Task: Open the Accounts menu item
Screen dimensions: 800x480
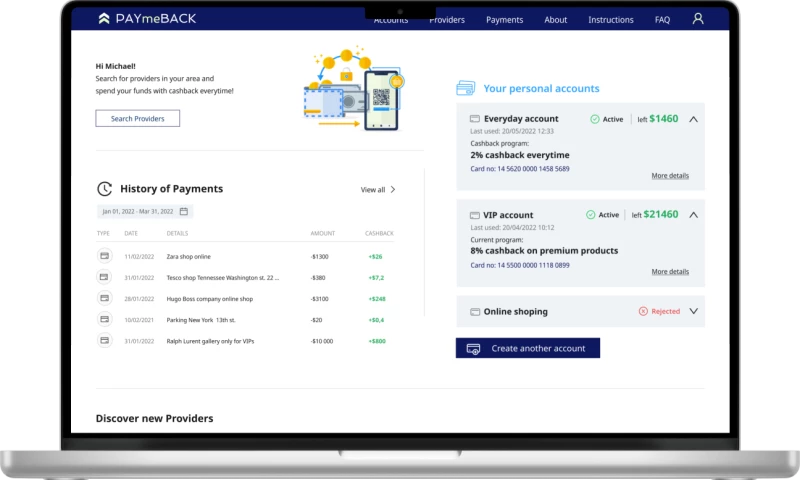Action: [391, 20]
